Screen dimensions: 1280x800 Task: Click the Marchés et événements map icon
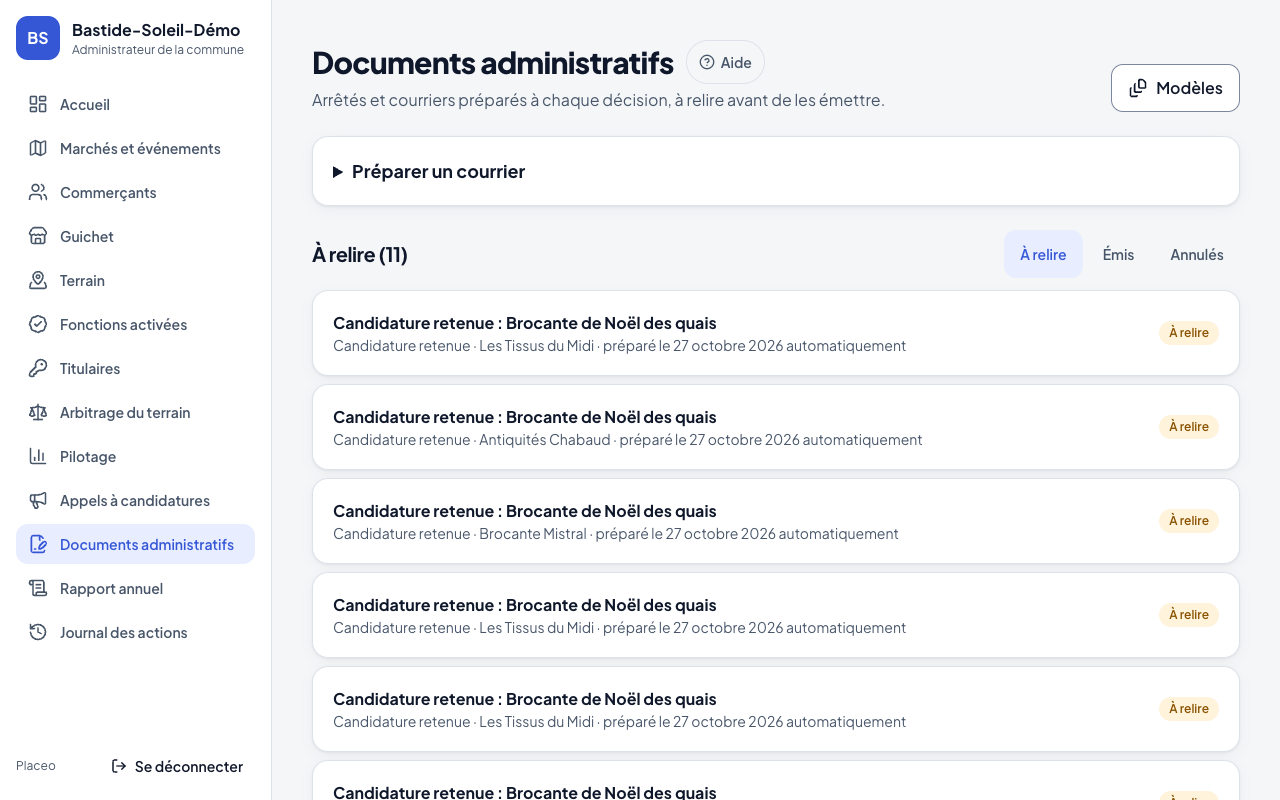click(38, 148)
